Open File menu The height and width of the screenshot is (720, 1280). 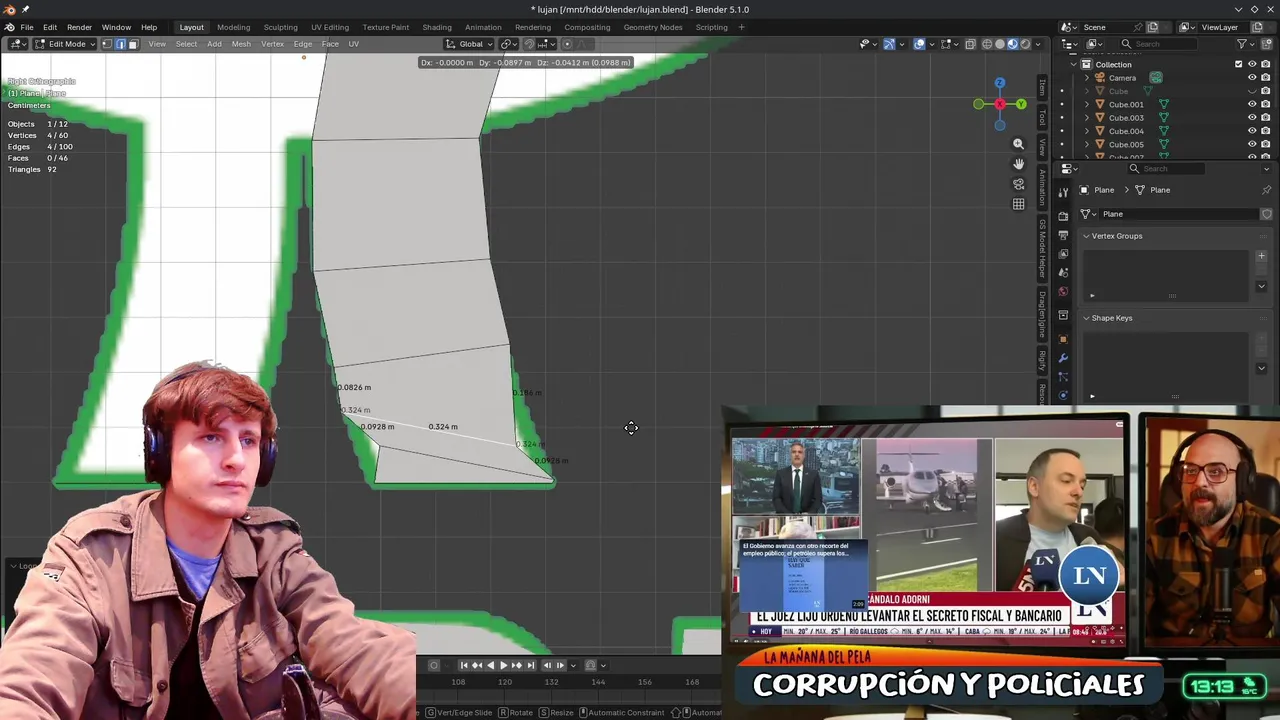tap(27, 27)
